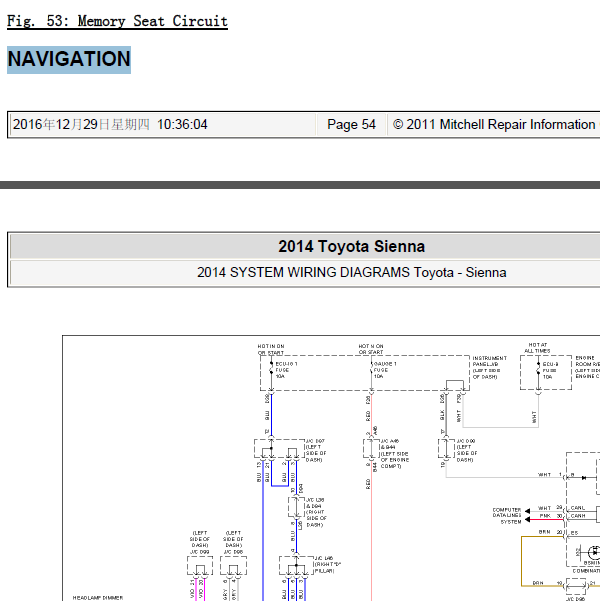
Task: Open the navigation wiring diagram image
Action: [x=331, y=468]
